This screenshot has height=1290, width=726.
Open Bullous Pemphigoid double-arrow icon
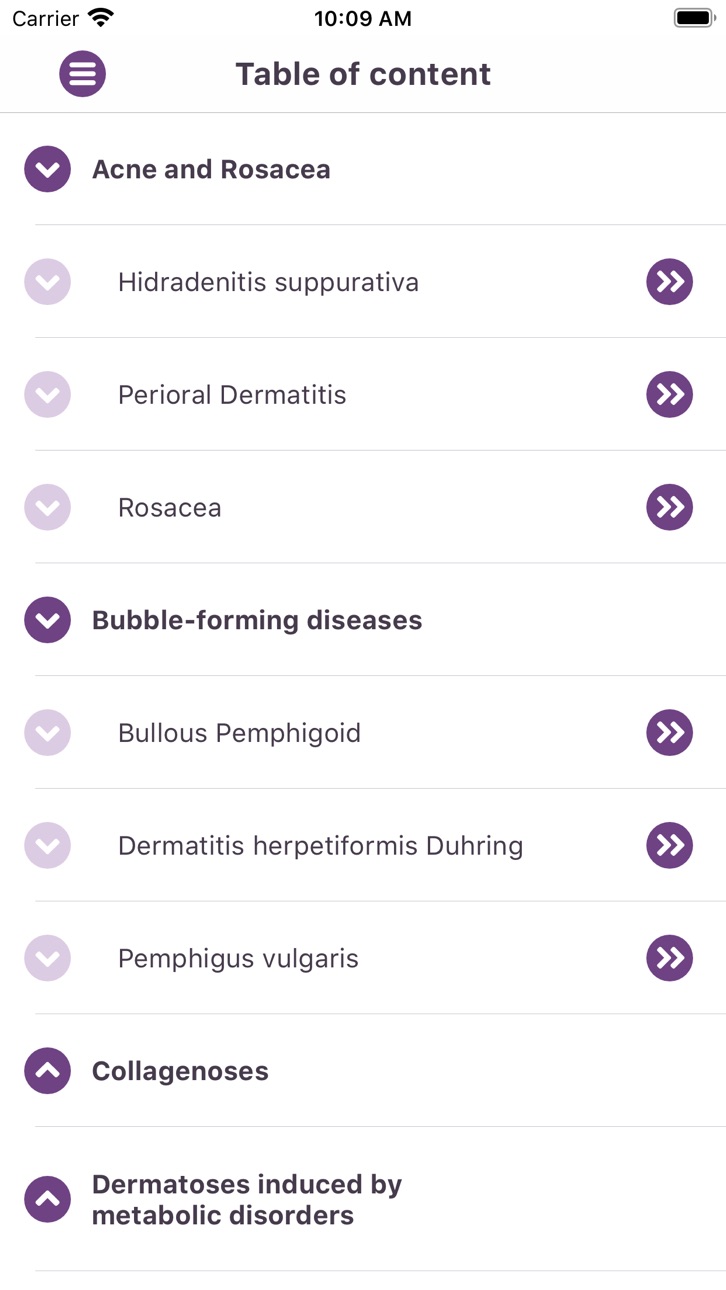pyautogui.click(x=669, y=733)
